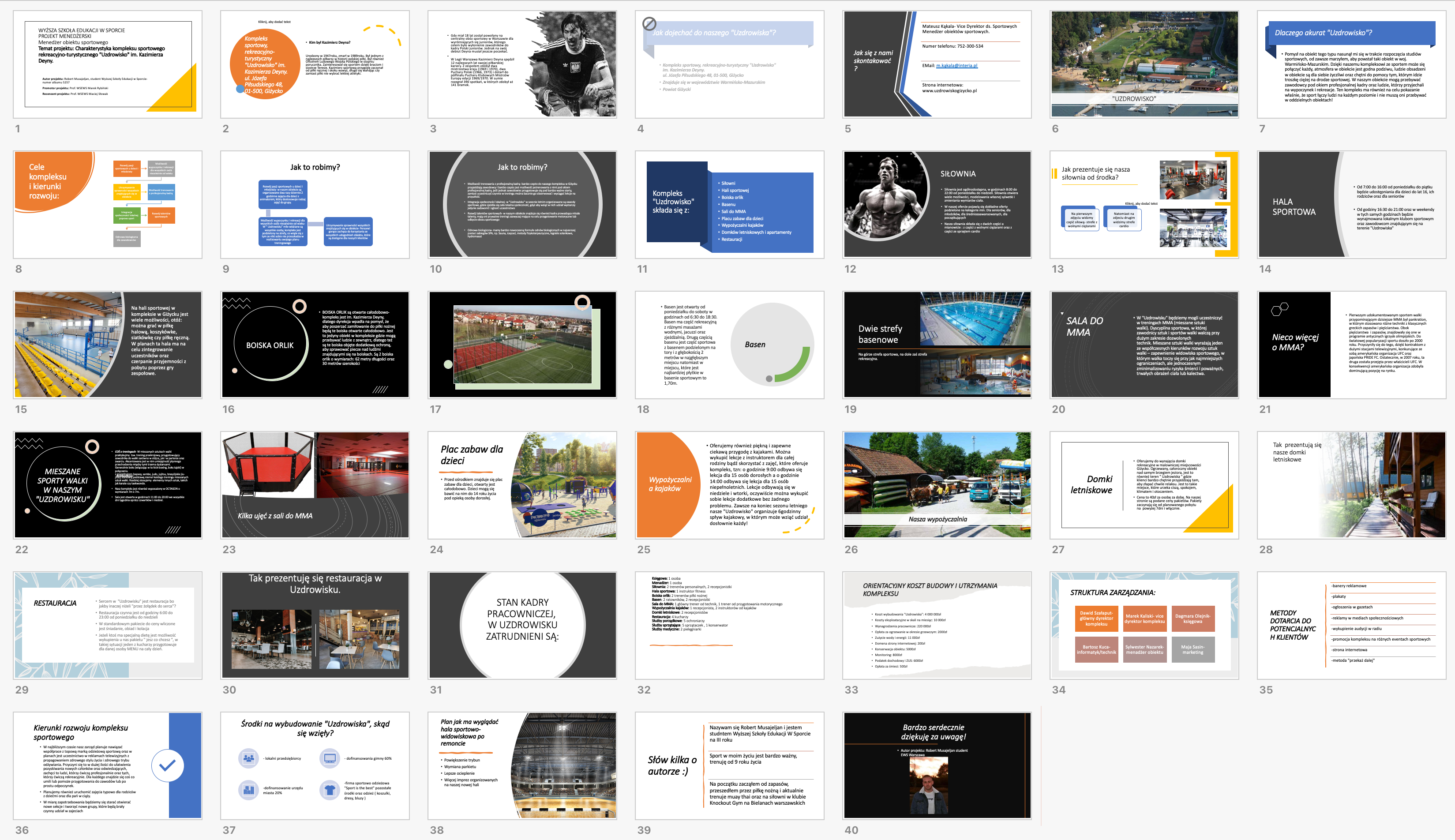This screenshot has width=1455, height=840.
Task: Select STRUKTURA ZARZĄDZANIA slide 34
Action: (1144, 625)
